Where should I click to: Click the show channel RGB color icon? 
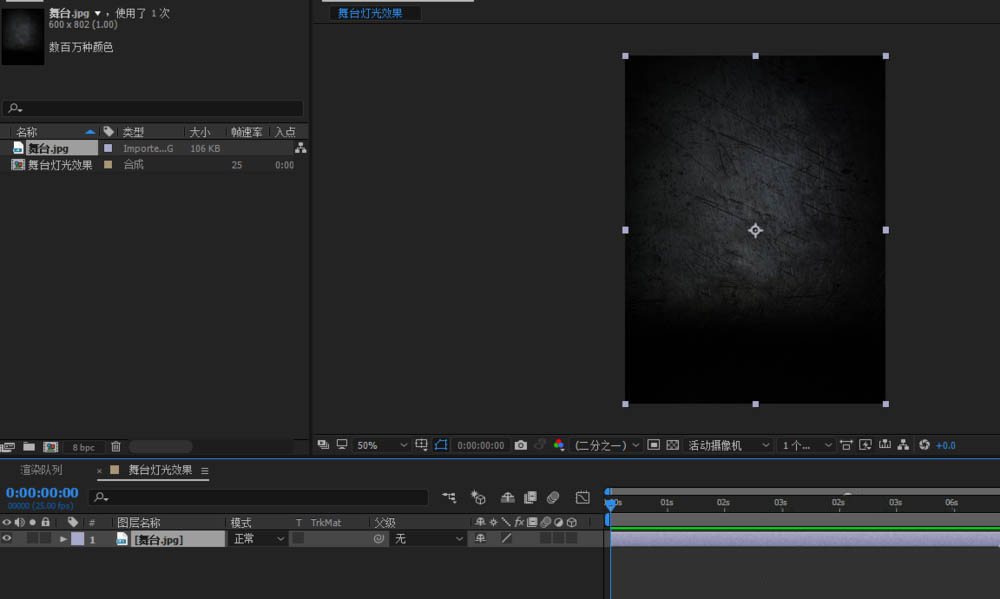559,445
